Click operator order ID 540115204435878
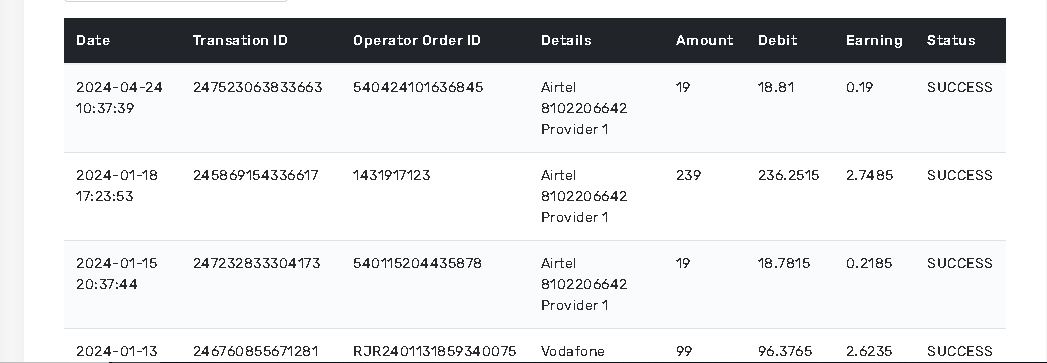The height and width of the screenshot is (363, 1047). [x=417, y=264]
